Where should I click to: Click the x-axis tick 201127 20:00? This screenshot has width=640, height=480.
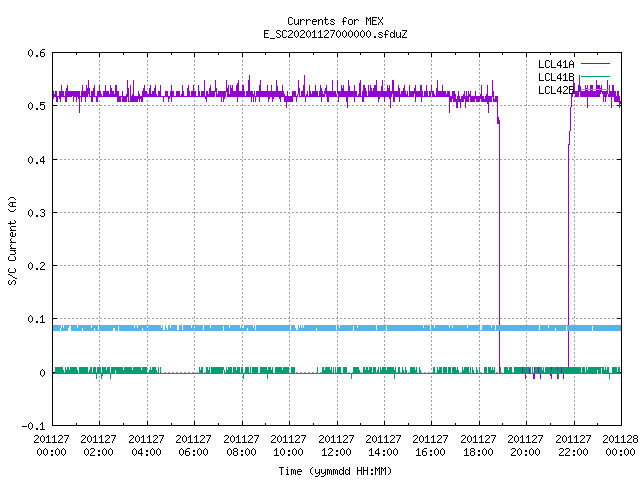tap(525, 446)
